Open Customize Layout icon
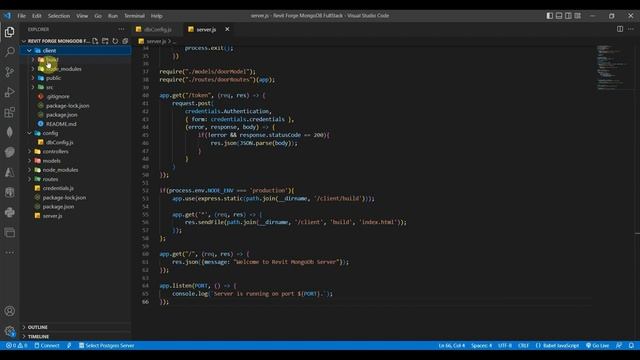Image resolution: width=640 pixels, height=360 pixels. tap(578, 16)
